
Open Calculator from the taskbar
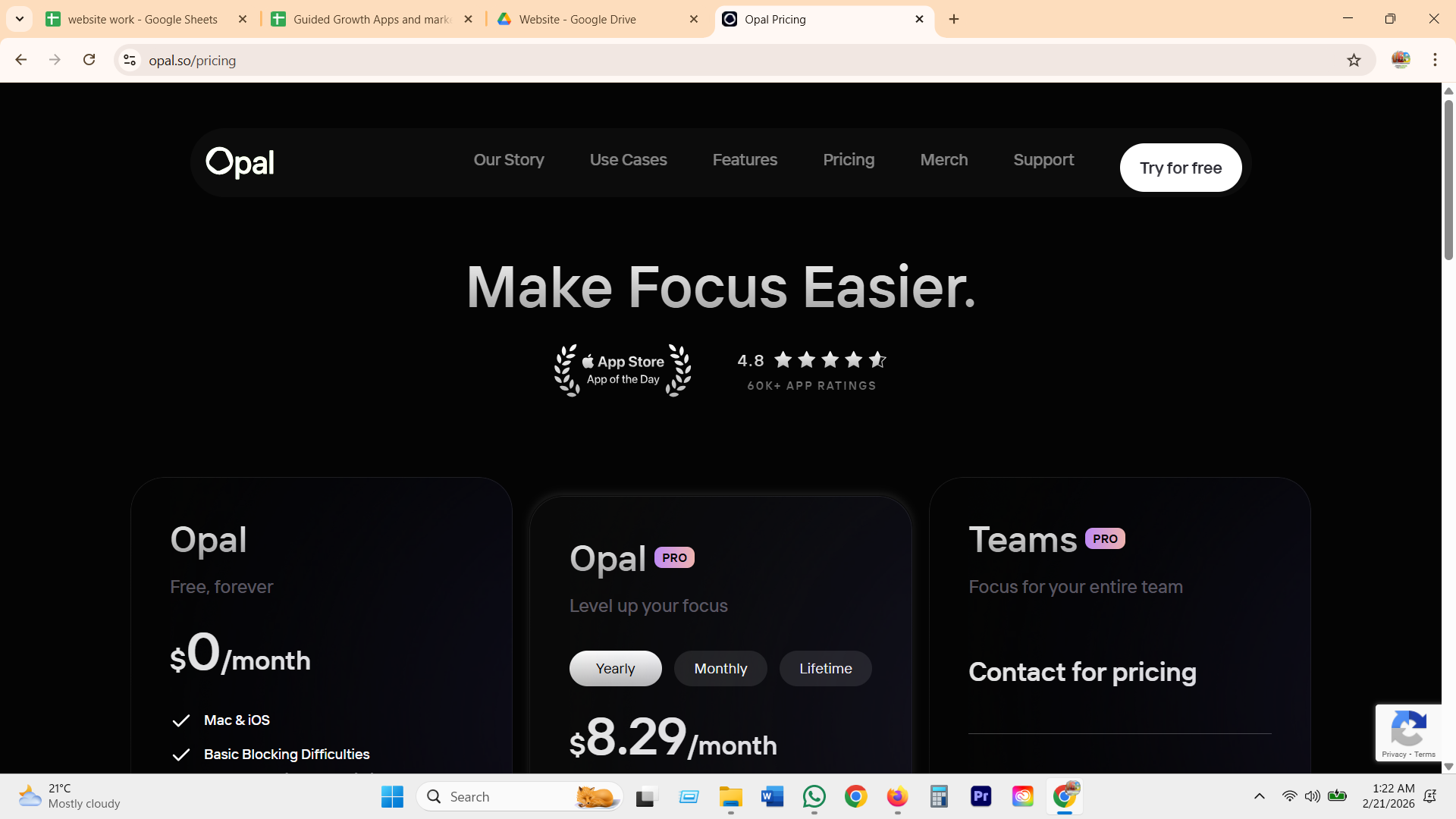click(939, 796)
